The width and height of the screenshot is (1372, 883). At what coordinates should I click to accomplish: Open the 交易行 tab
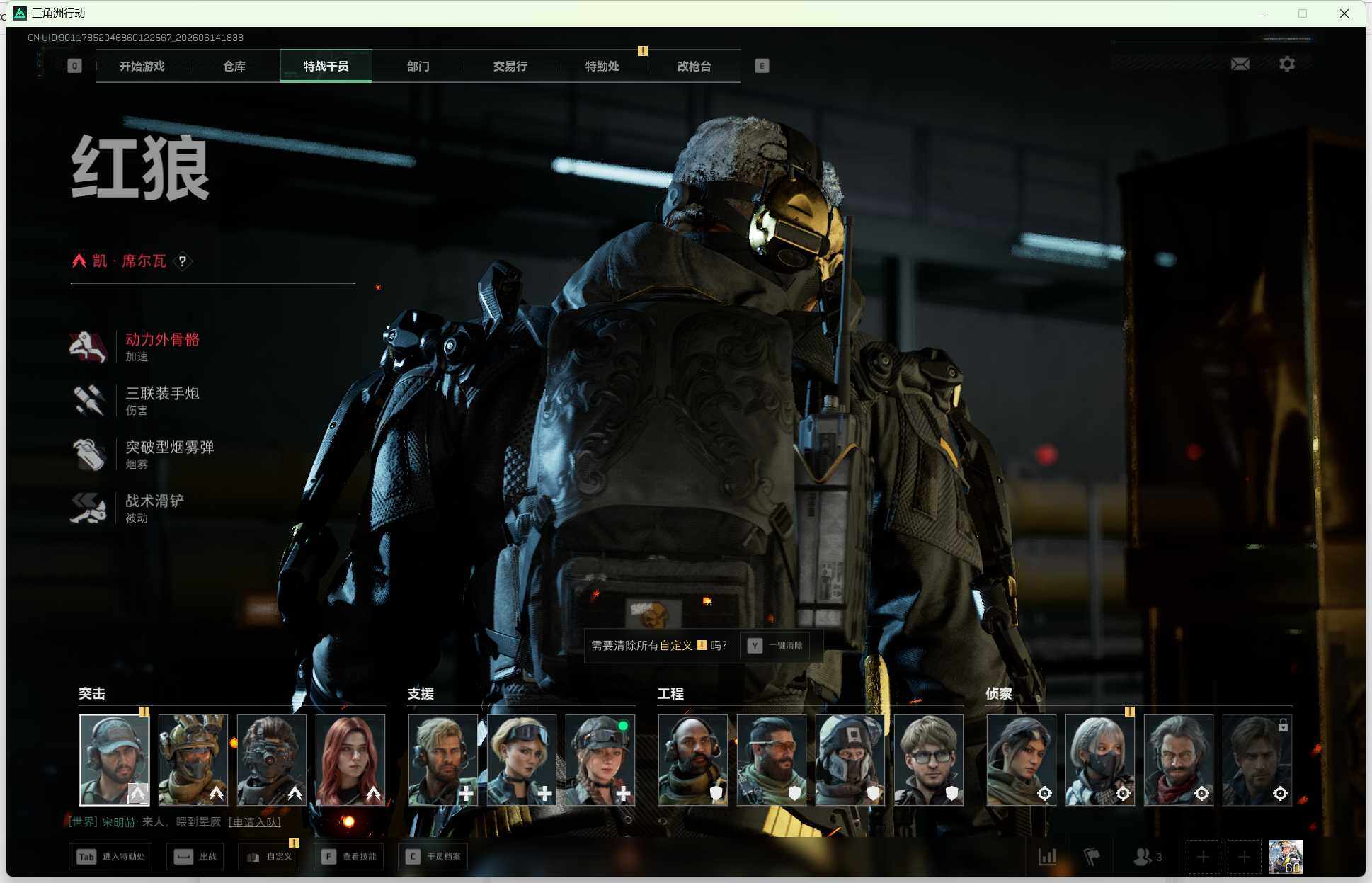pyautogui.click(x=510, y=66)
